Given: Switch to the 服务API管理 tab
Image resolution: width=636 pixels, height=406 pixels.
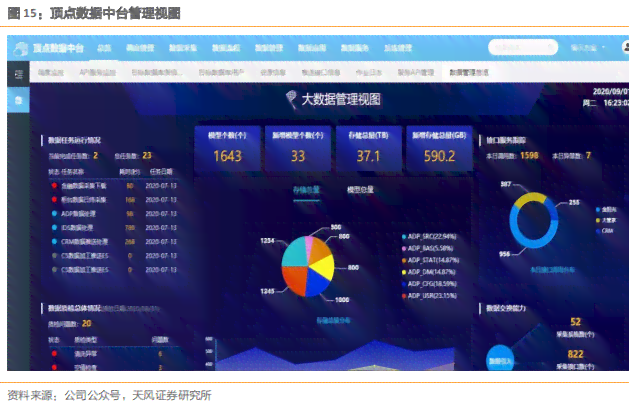Looking at the screenshot, I should click(x=416, y=73).
